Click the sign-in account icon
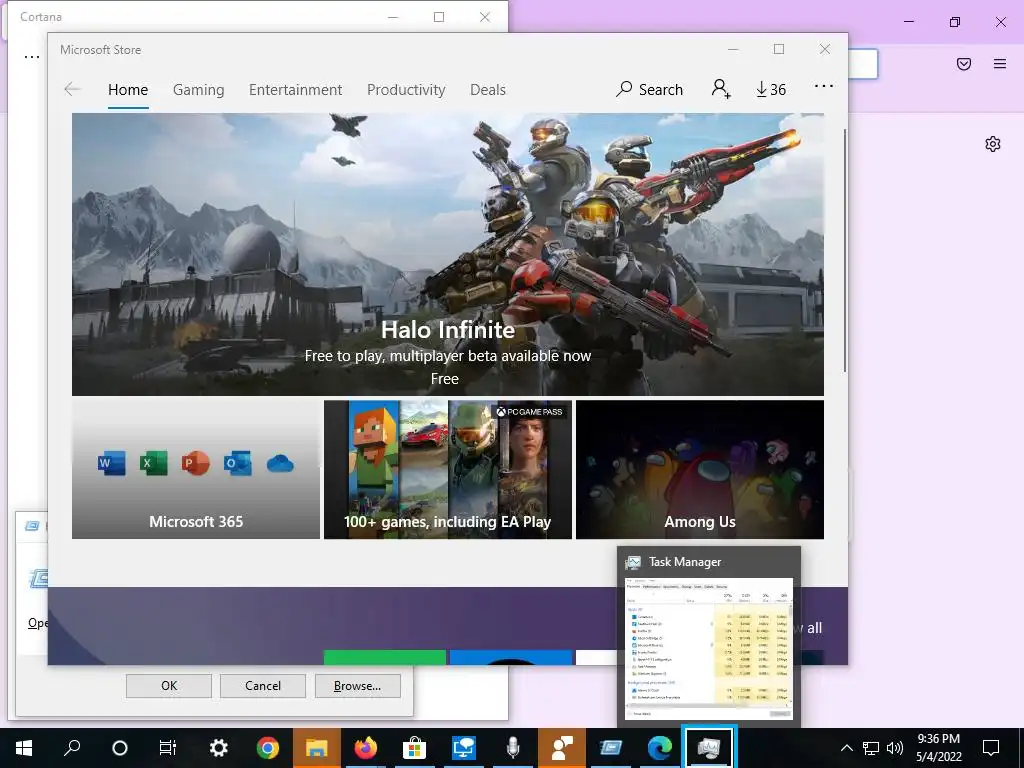1024x768 pixels. [721, 88]
